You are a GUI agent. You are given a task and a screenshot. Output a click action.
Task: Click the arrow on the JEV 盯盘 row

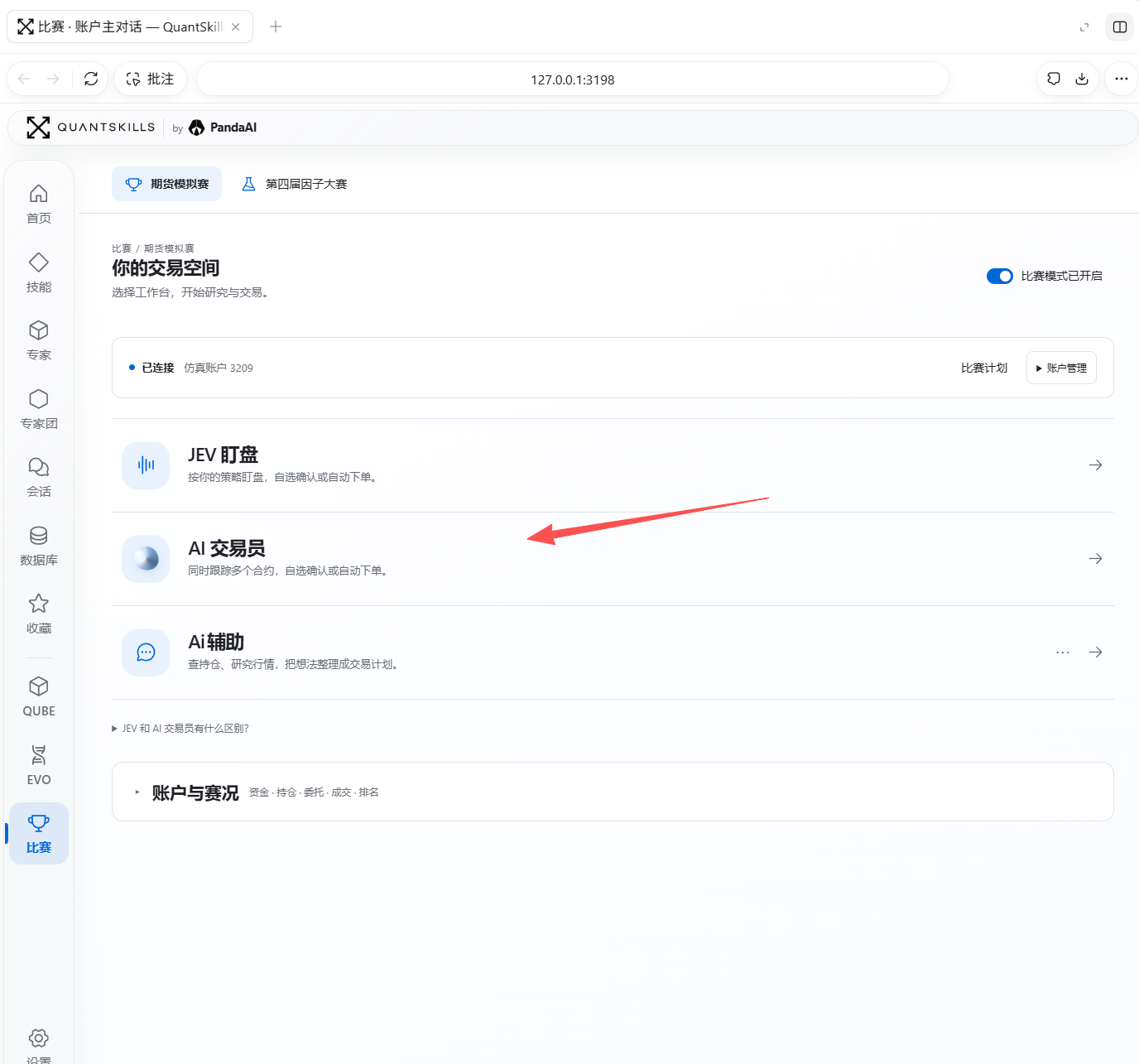click(1095, 465)
